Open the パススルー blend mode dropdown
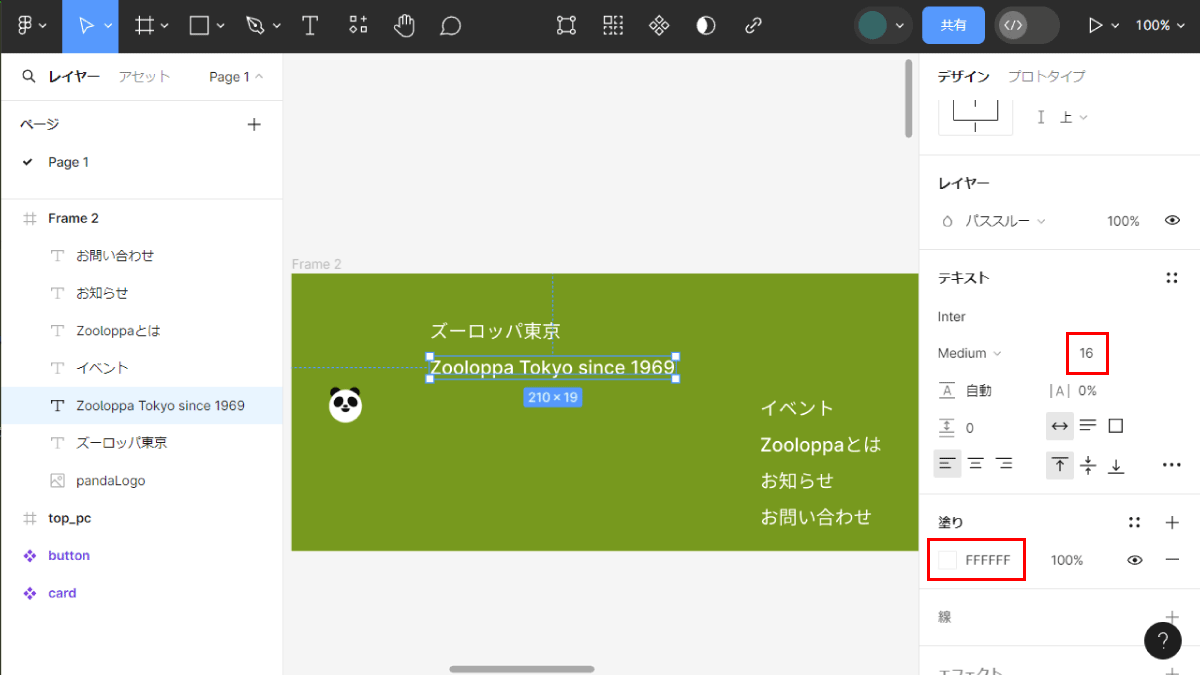Image resolution: width=1200 pixels, height=675 pixels. [x=1005, y=221]
